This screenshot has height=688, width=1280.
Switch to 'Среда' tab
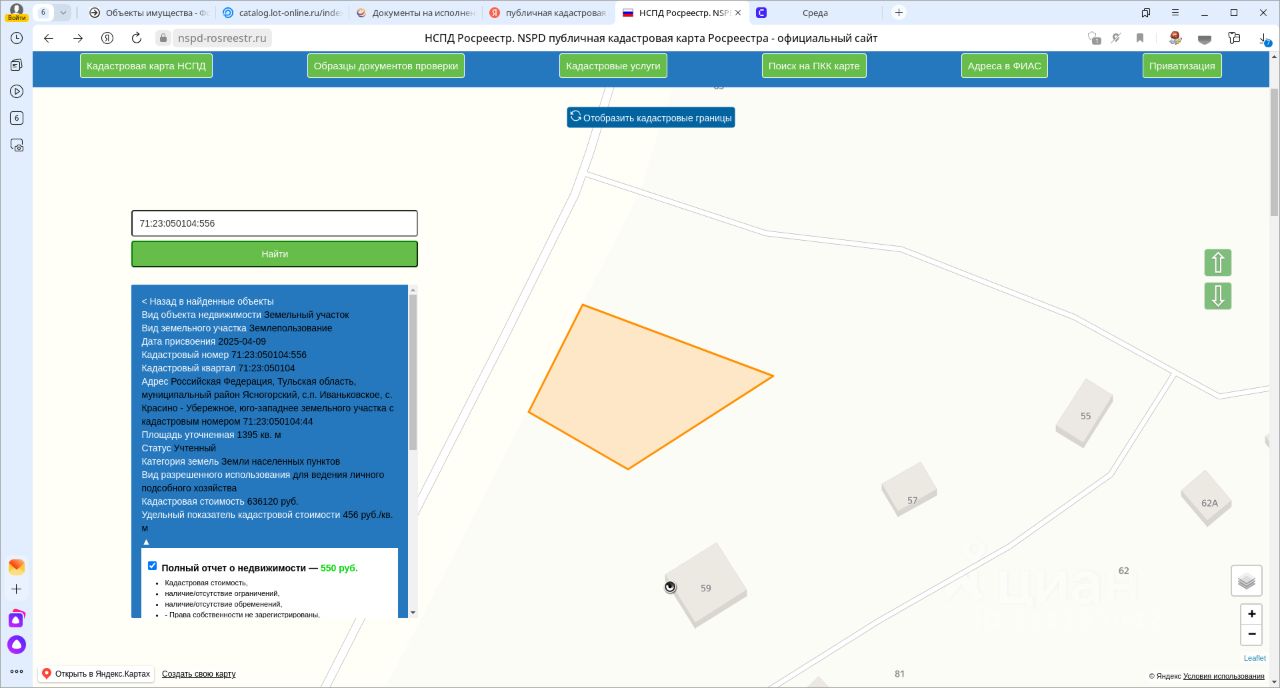815,13
